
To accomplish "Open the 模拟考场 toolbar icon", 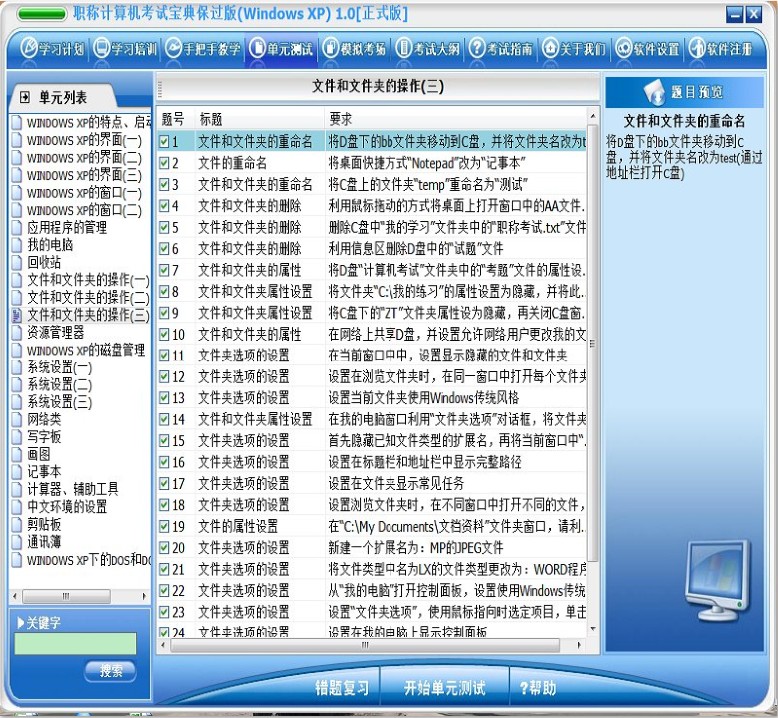I will point(330,49).
